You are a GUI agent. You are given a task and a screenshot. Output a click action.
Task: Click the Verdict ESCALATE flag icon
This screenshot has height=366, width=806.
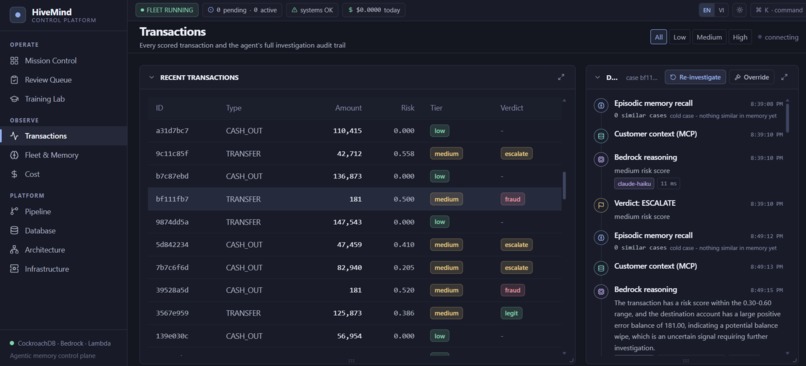tap(600, 205)
